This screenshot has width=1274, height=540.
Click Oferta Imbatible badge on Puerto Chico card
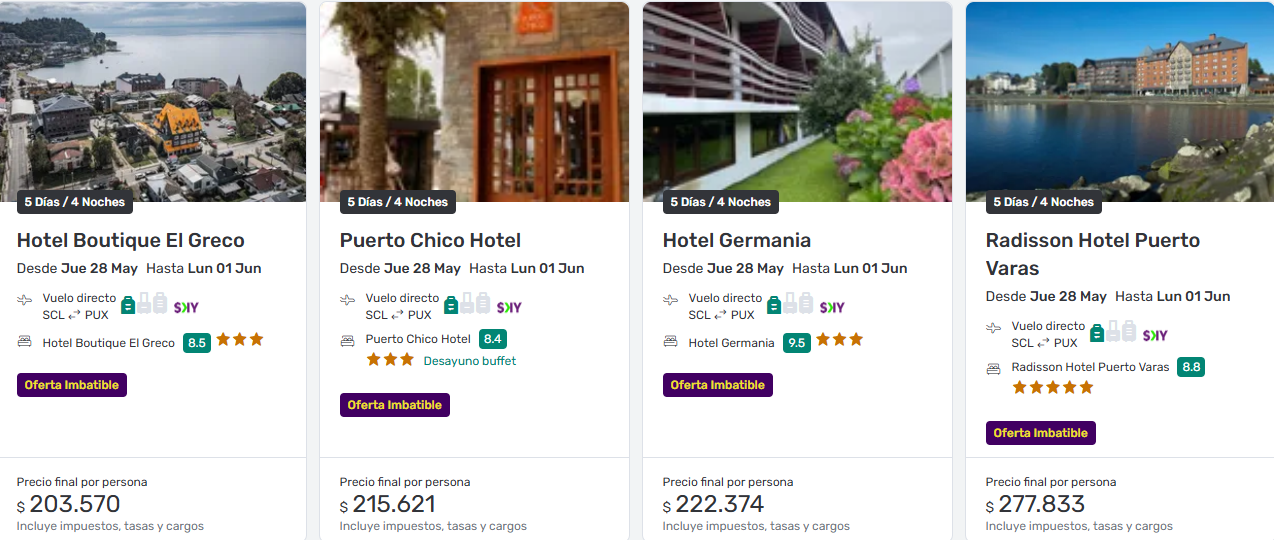(395, 405)
